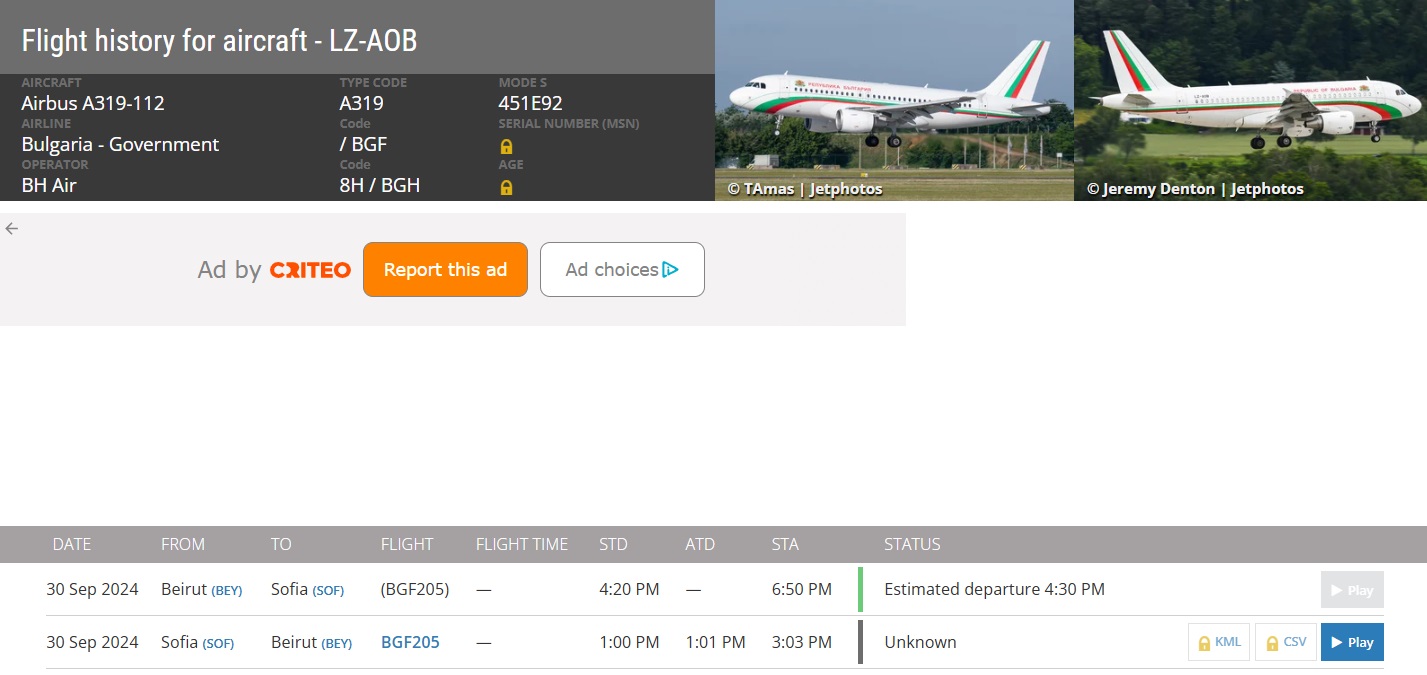1427x675 pixels.
Task: Download the CSV file for Sofia–Beirut flight
Action: point(1285,642)
